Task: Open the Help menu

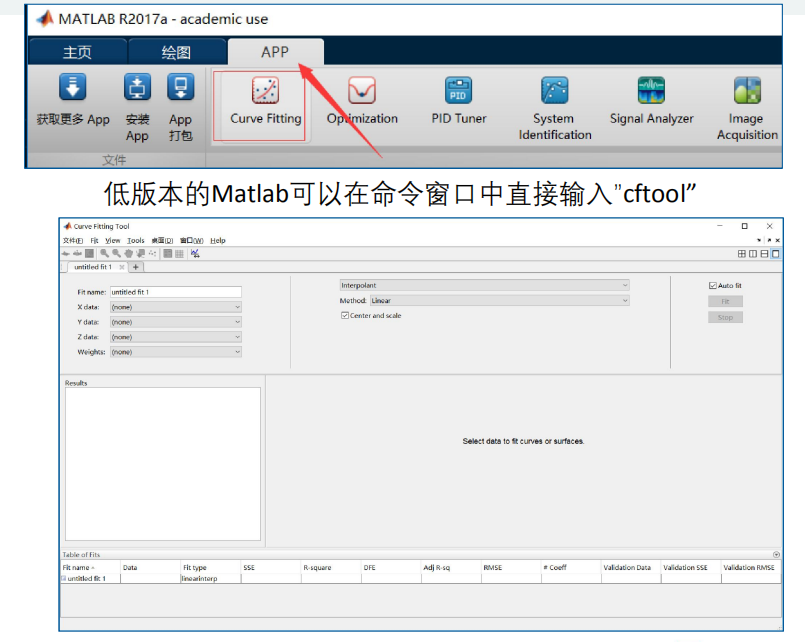Action: point(218,240)
